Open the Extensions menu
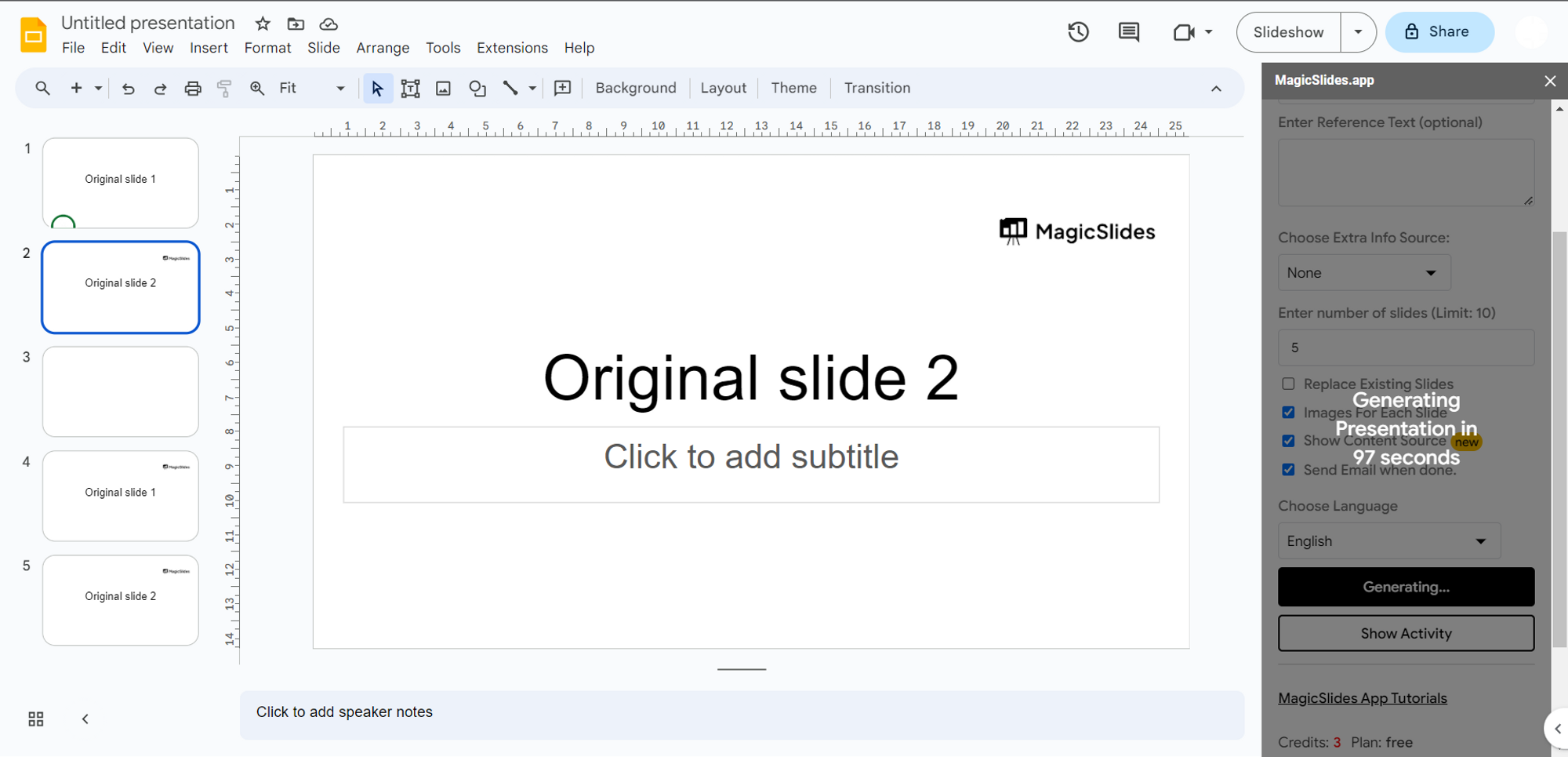Image resolution: width=1568 pixels, height=757 pixels. click(x=512, y=48)
